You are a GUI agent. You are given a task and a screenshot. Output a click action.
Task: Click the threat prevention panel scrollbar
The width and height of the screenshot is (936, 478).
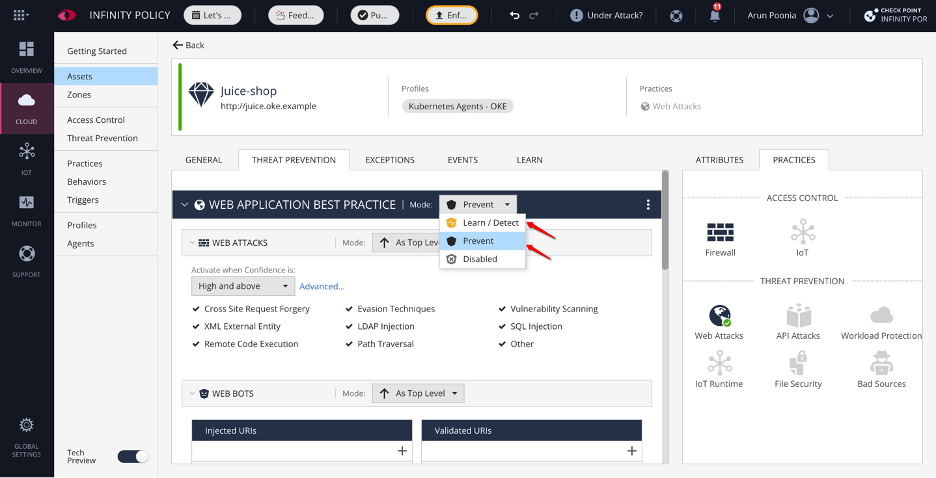665,221
